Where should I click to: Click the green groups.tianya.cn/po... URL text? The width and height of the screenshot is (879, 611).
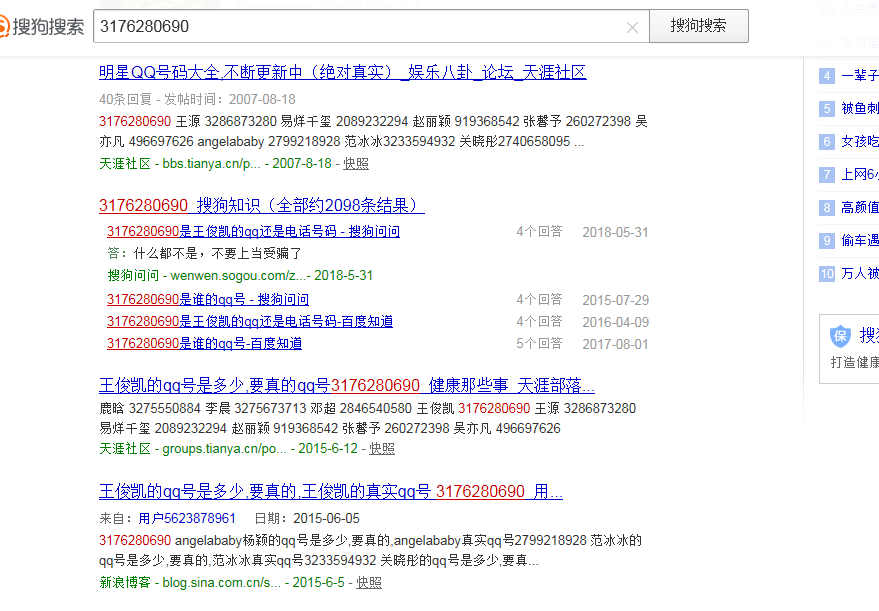click(224, 448)
